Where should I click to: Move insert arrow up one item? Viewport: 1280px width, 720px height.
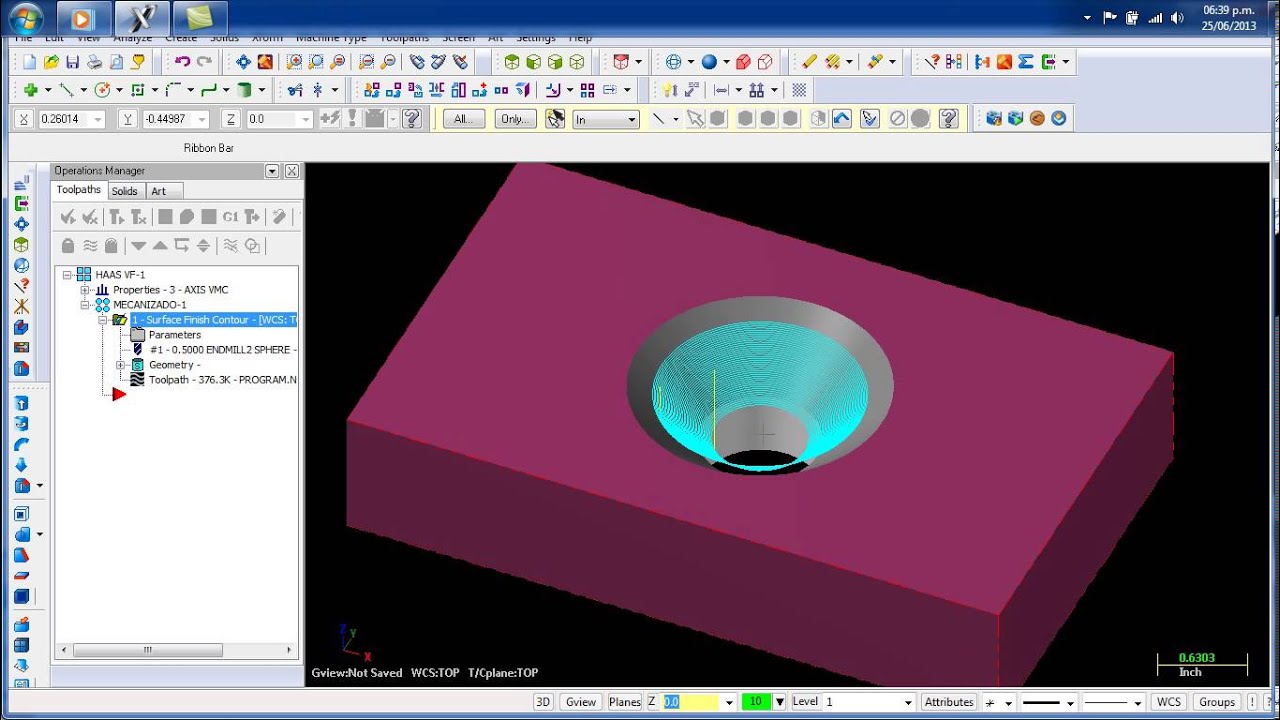pyautogui.click(x=160, y=245)
